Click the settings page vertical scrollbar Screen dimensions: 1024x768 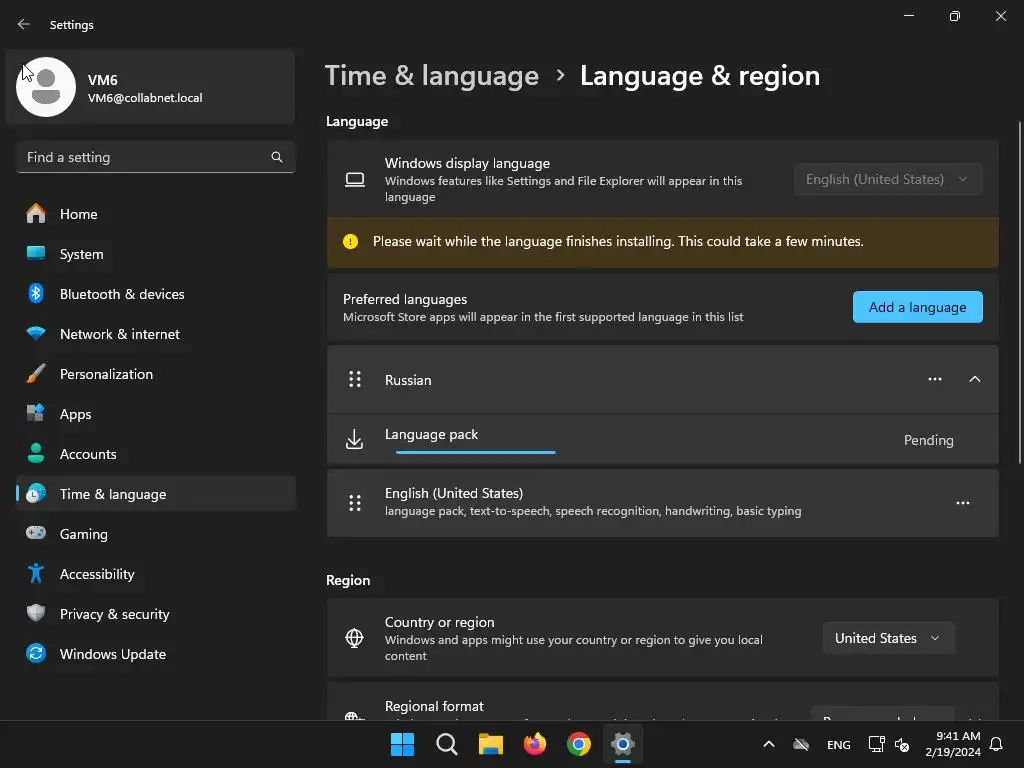pyautogui.click(x=1019, y=293)
